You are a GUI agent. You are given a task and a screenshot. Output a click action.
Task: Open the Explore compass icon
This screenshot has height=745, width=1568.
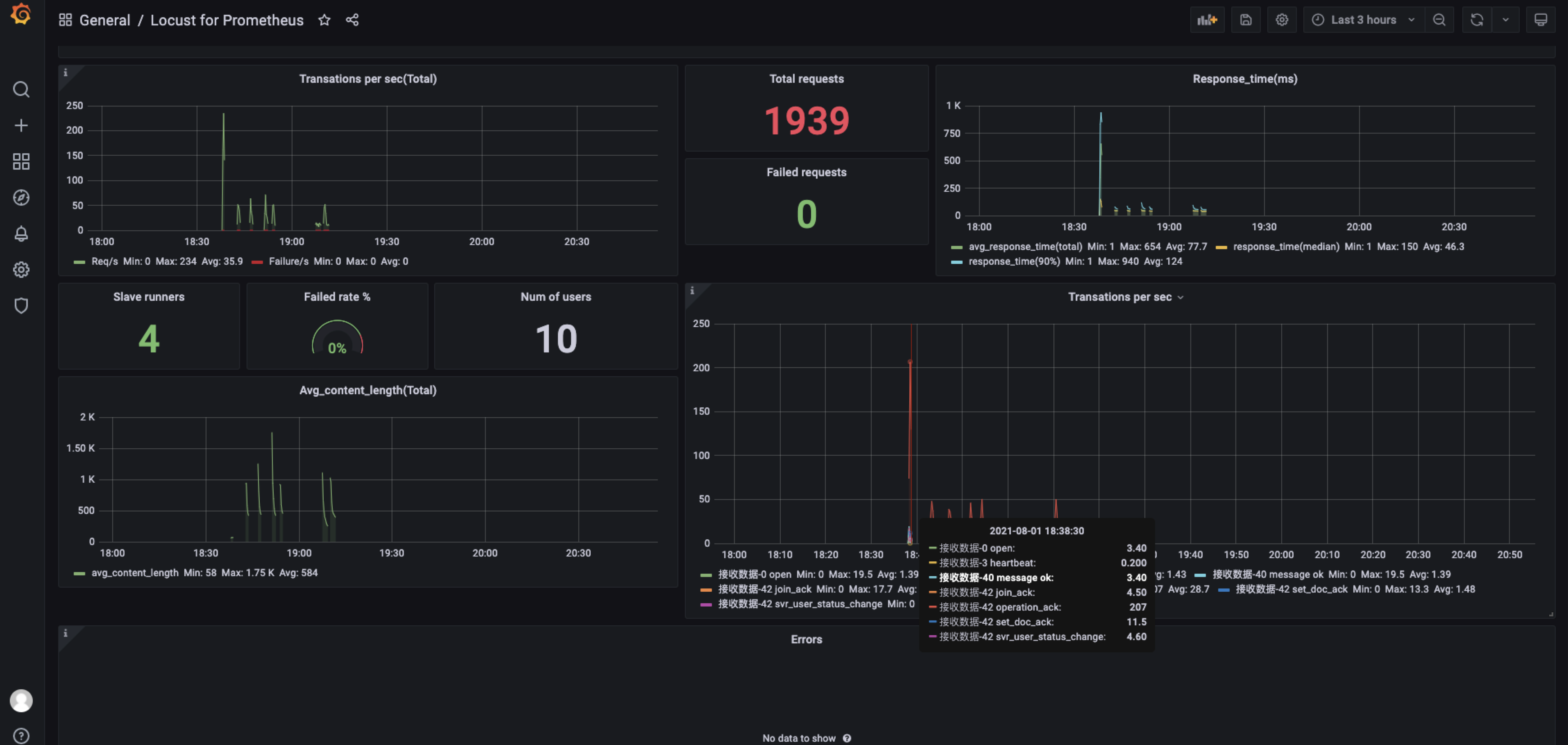(x=21, y=198)
